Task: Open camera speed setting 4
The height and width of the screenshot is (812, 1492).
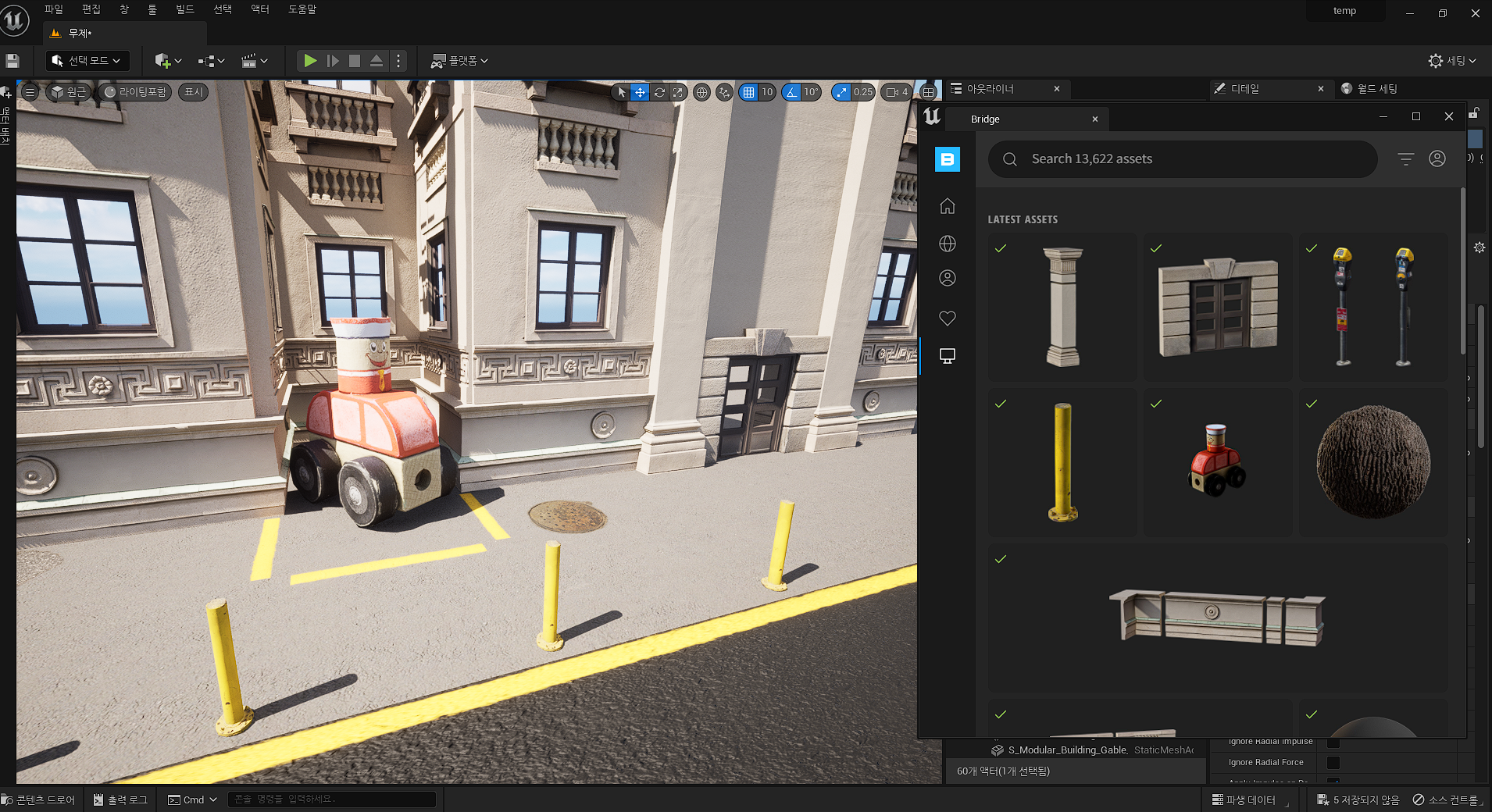Action: point(897,92)
